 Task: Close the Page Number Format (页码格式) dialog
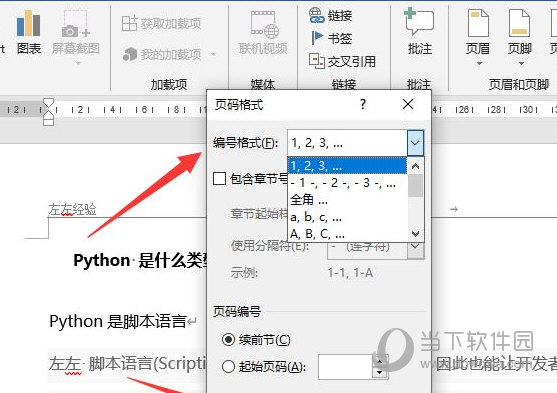coord(408,104)
